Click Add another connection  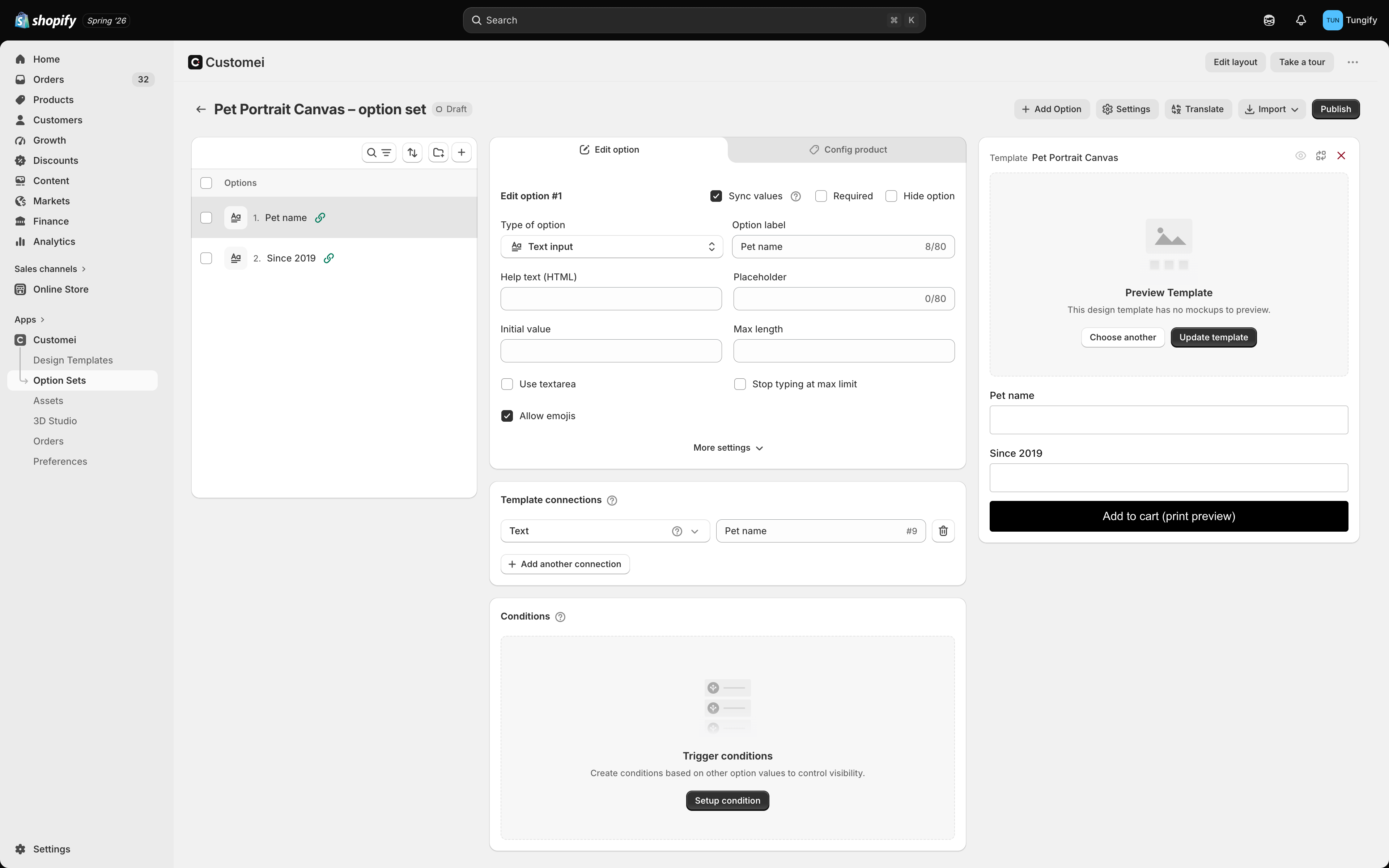coord(565,564)
